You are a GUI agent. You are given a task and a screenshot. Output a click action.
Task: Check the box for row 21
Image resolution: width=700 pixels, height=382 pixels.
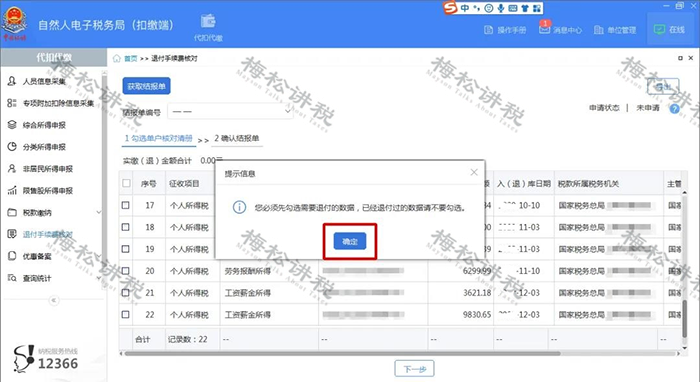pyautogui.click(x=126, y=293)
